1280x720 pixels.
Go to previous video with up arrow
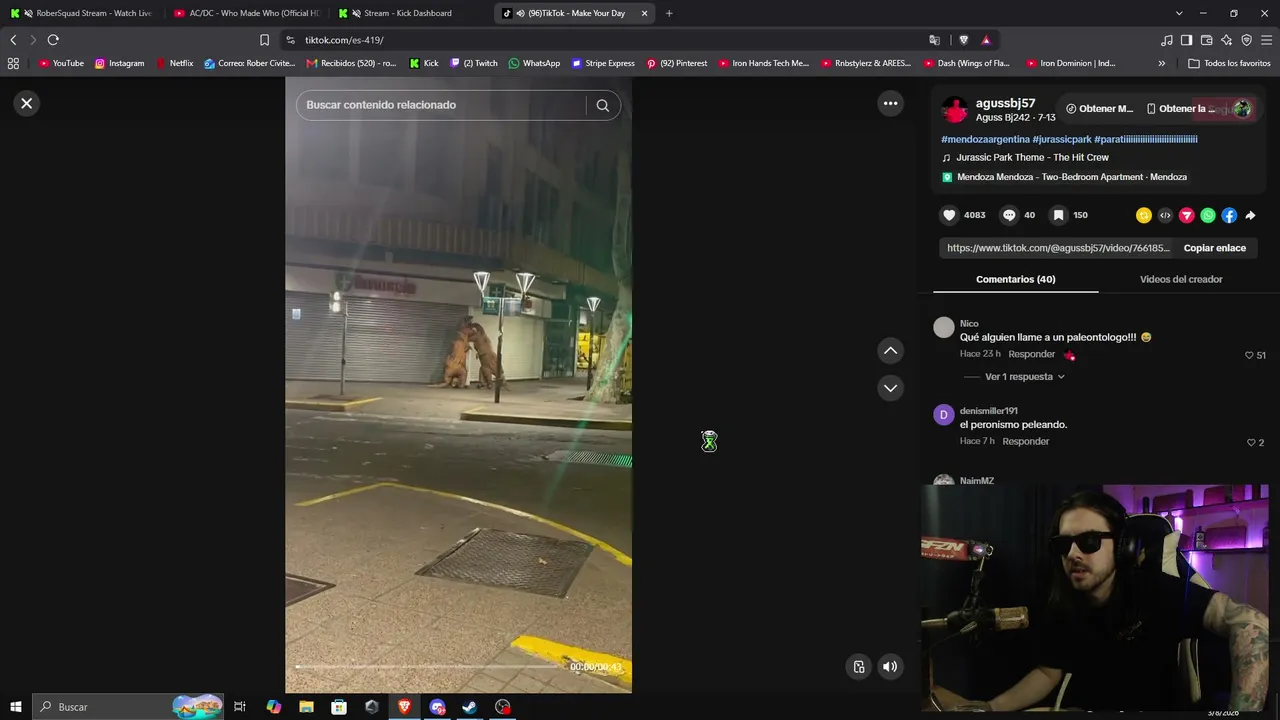[890, 350]
